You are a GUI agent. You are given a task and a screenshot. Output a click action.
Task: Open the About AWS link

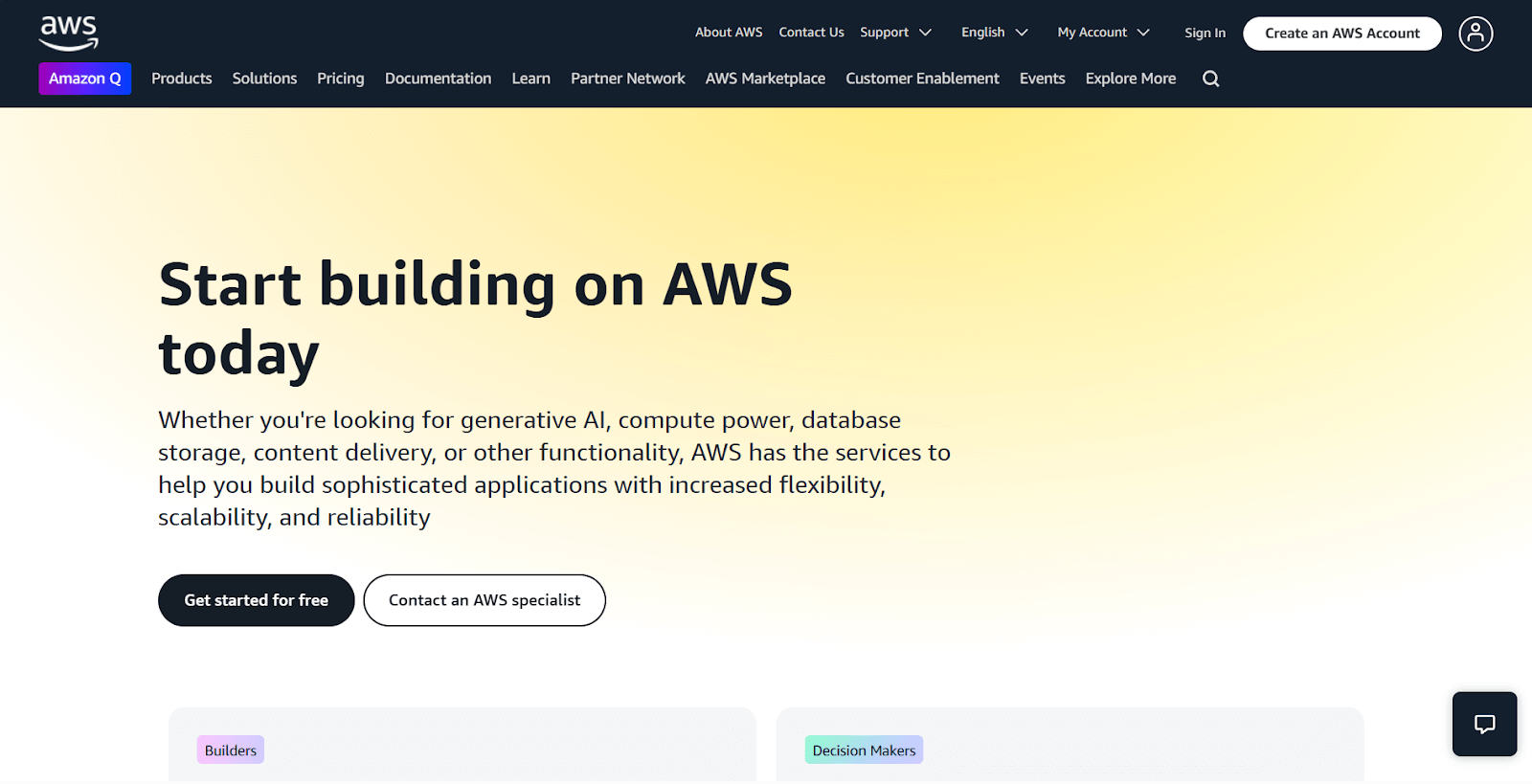pos(729,33)
